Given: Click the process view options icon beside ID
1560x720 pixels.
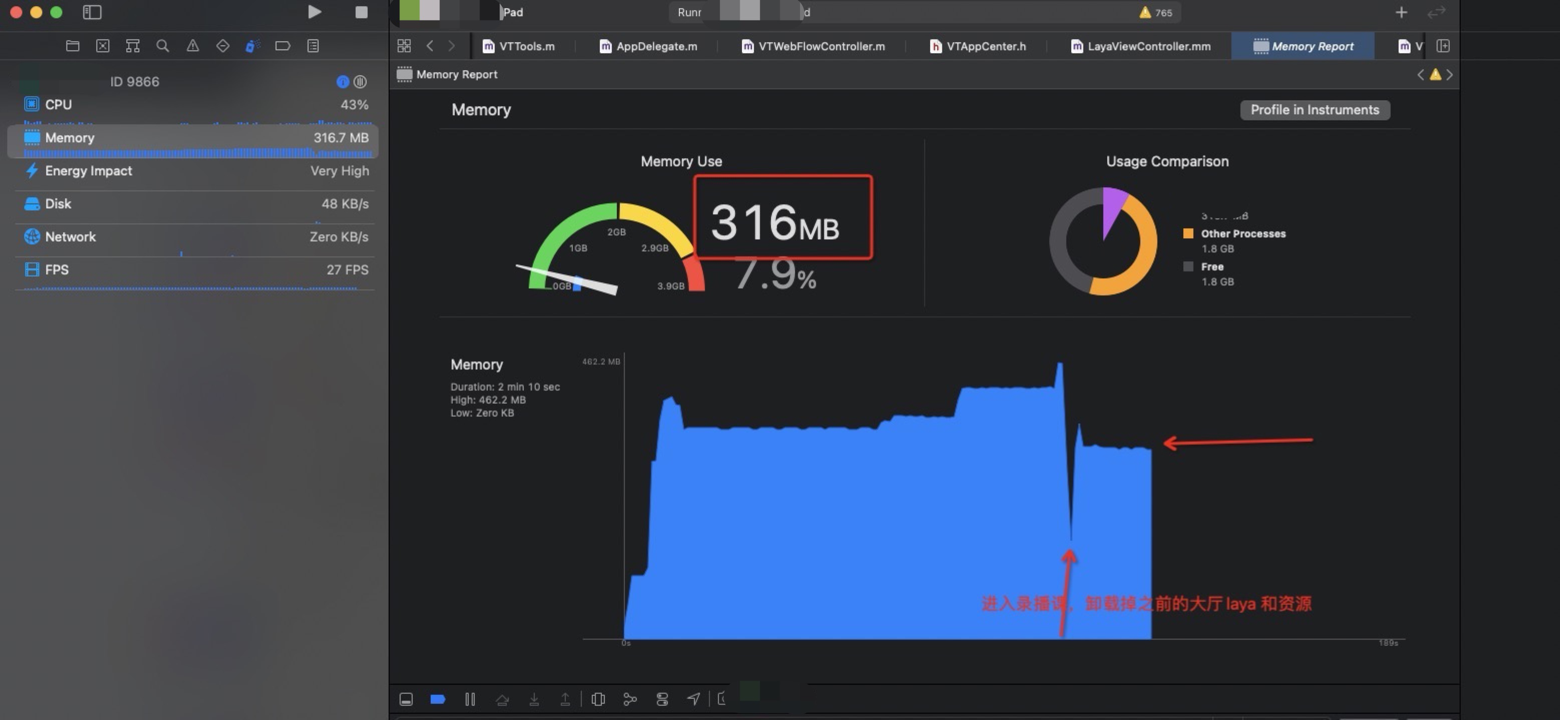Looking at the screenshot, I should (x=360, y=82).
